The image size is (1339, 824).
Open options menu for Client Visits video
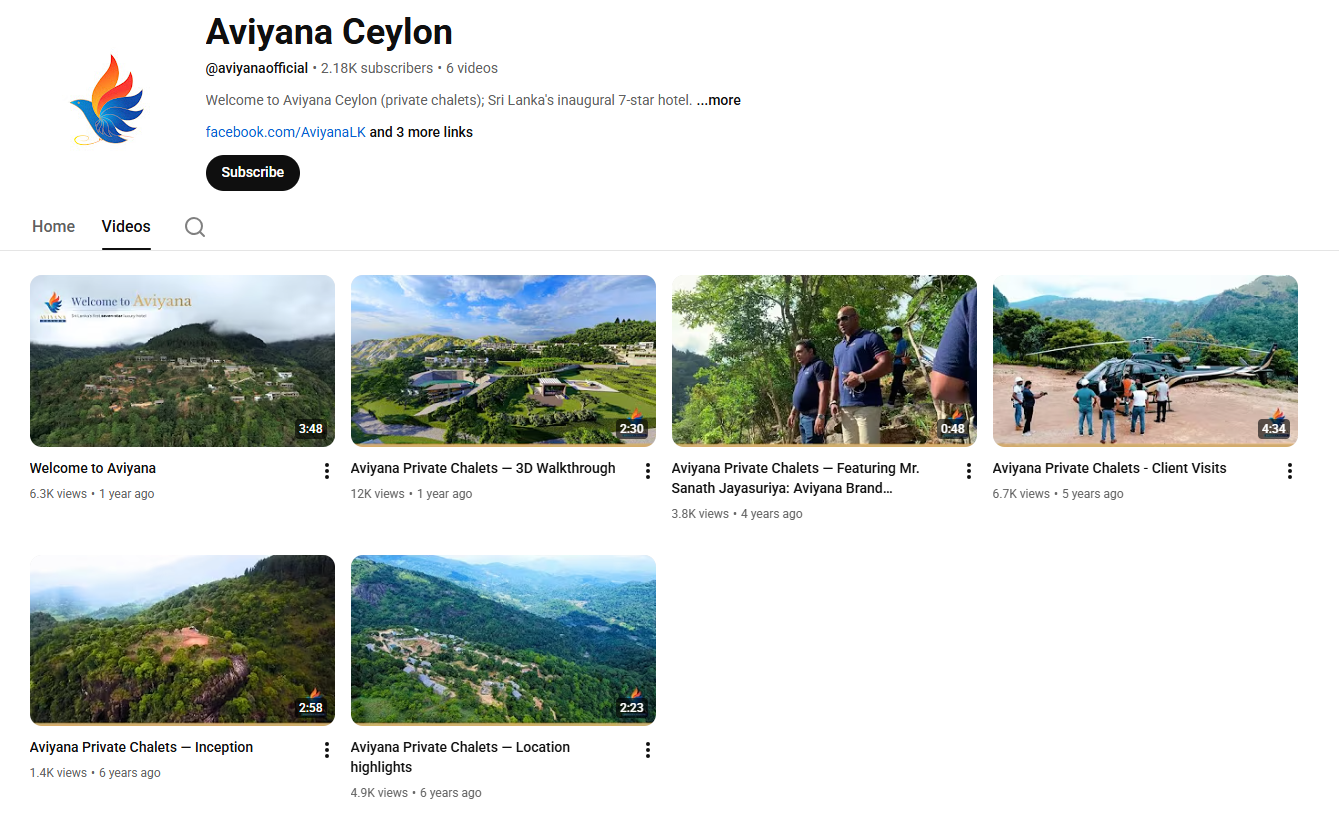pyautogui.click(x=1289, y=471)
